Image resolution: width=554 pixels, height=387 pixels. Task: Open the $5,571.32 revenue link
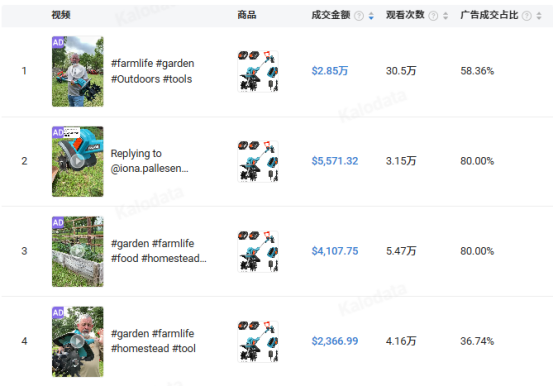[335, 161]
